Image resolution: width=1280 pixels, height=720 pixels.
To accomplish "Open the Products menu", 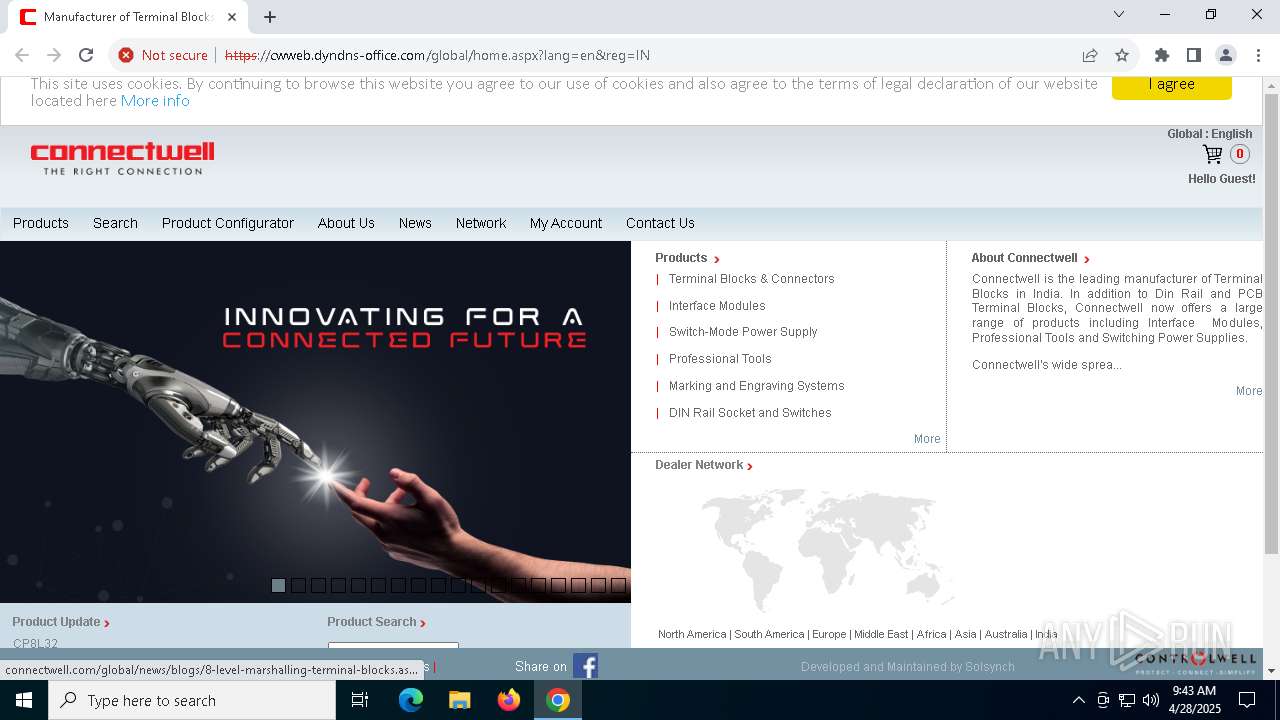I will (41, 223).
